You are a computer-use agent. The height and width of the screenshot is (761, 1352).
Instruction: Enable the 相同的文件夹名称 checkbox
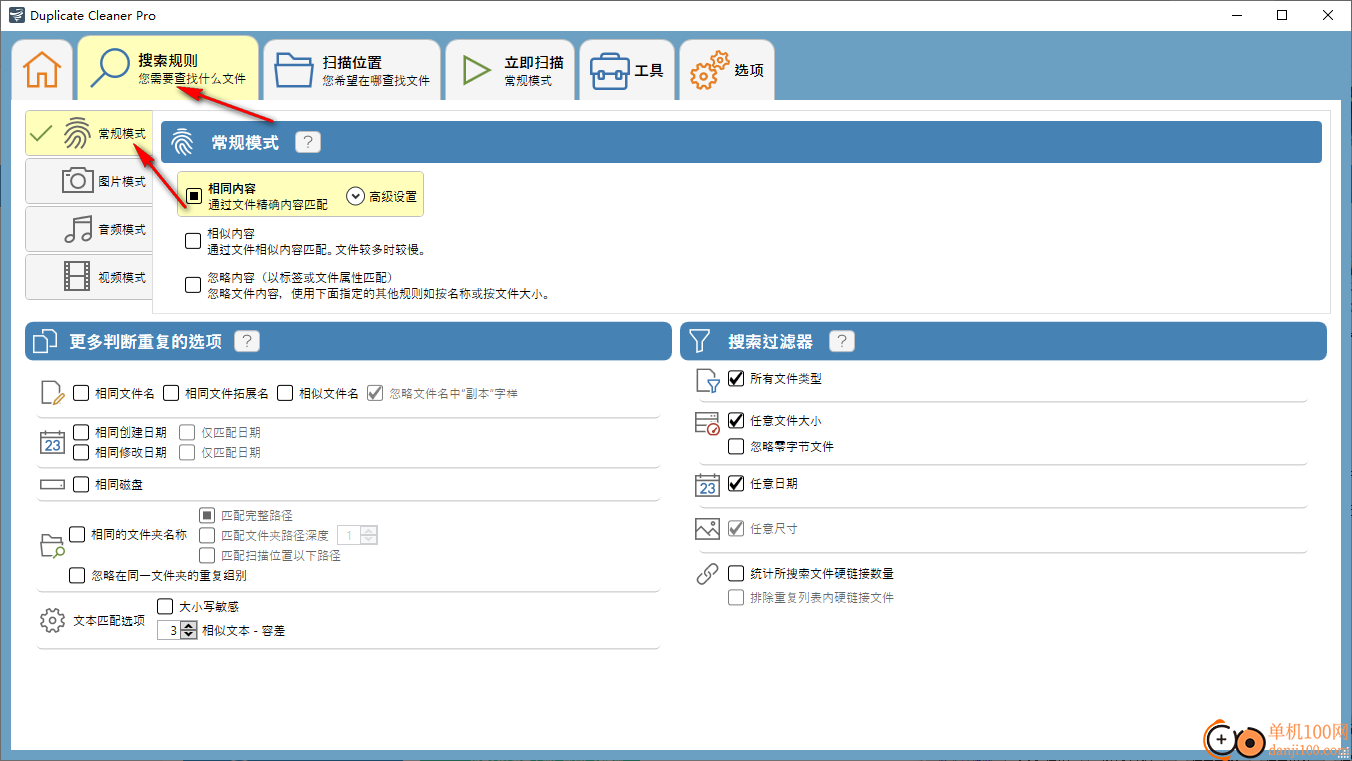[77, 535]
